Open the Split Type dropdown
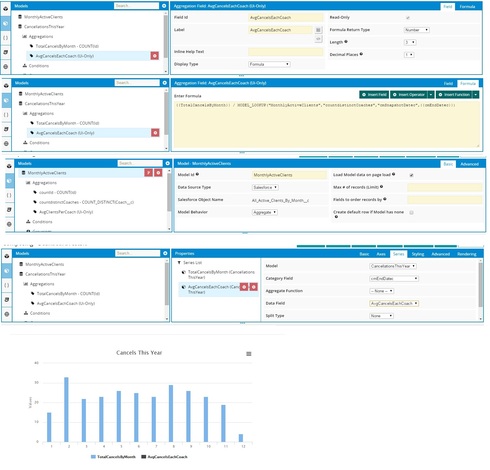The height and width of the screenshot is (470, 490). (x=381, y=316)
